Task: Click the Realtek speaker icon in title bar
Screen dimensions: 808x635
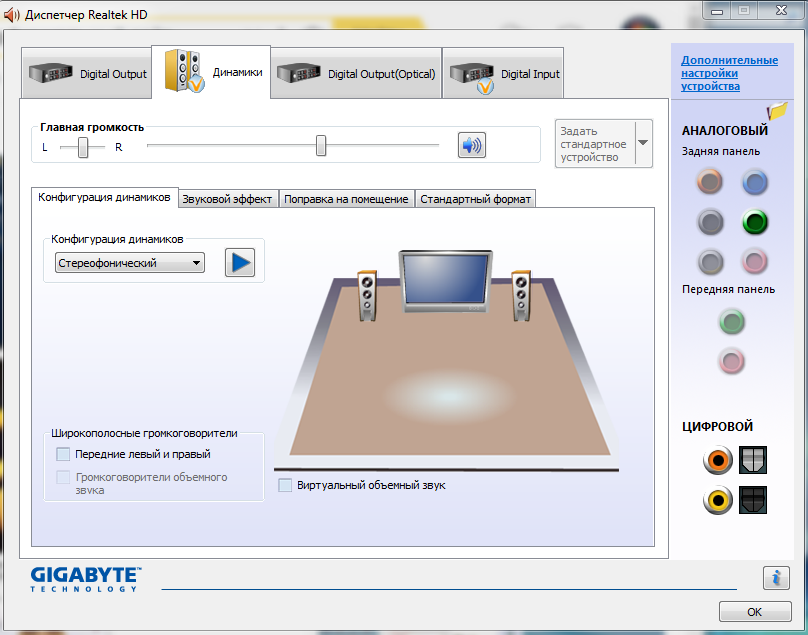Action: tap(11, 14)
